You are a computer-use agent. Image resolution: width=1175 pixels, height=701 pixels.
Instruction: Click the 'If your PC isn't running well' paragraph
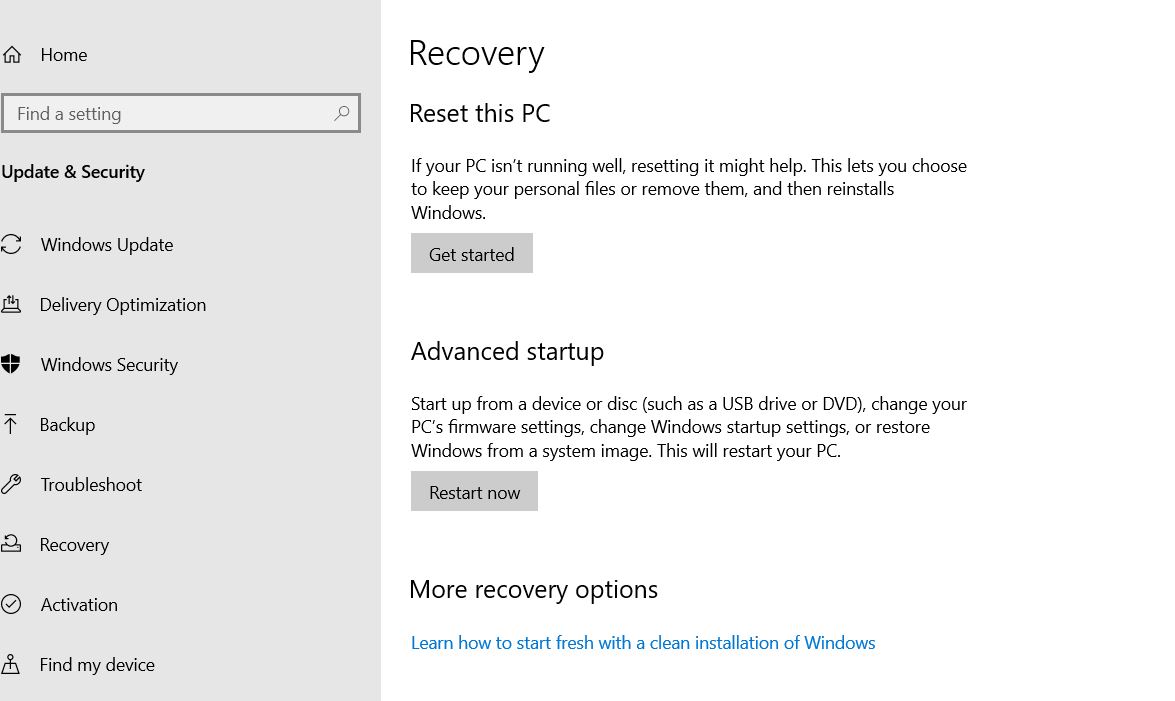coord(689,189)
